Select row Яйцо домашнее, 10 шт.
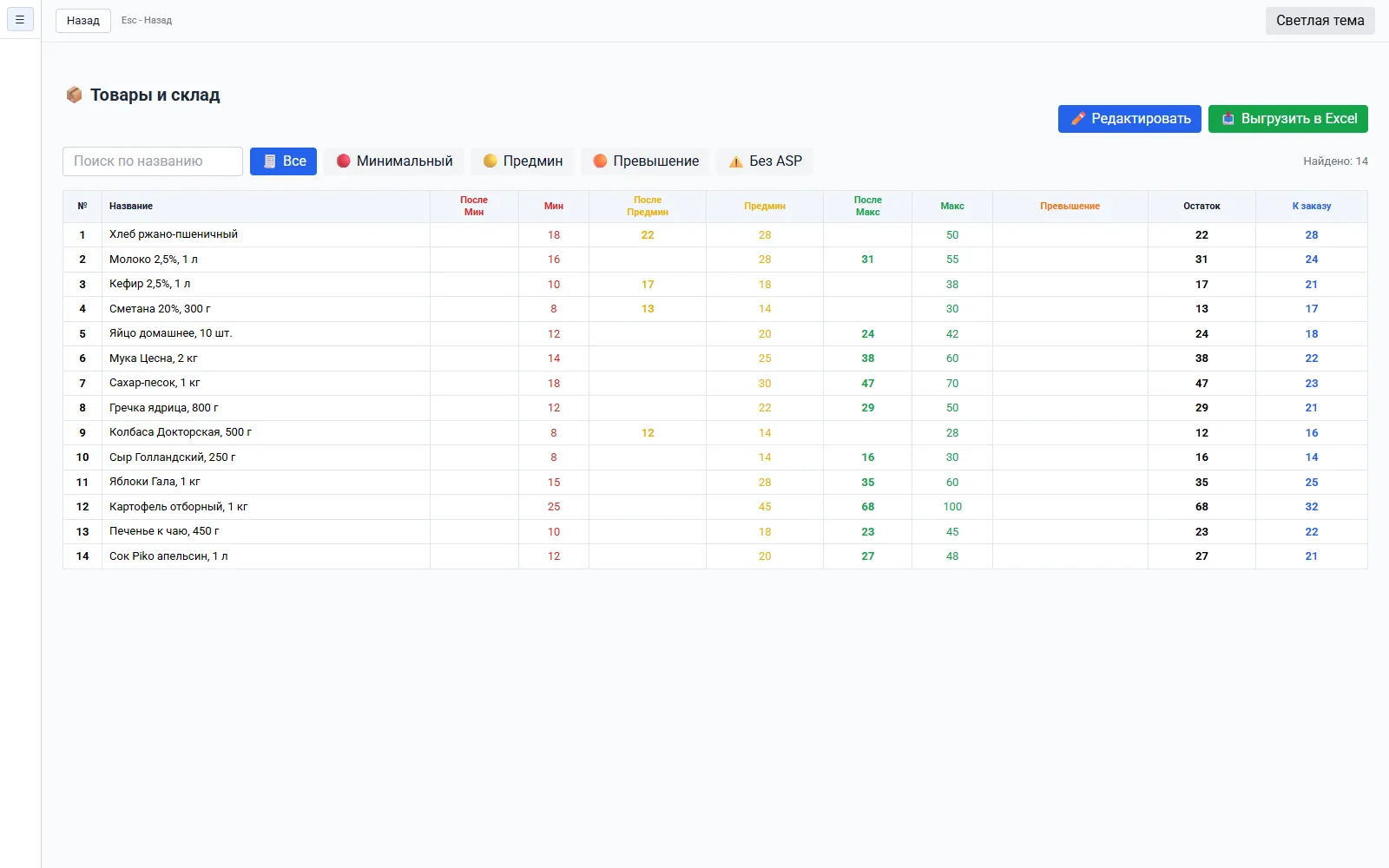Image resolution: width=1389 pixels, height=868 pixels. [x=715, y=334]
